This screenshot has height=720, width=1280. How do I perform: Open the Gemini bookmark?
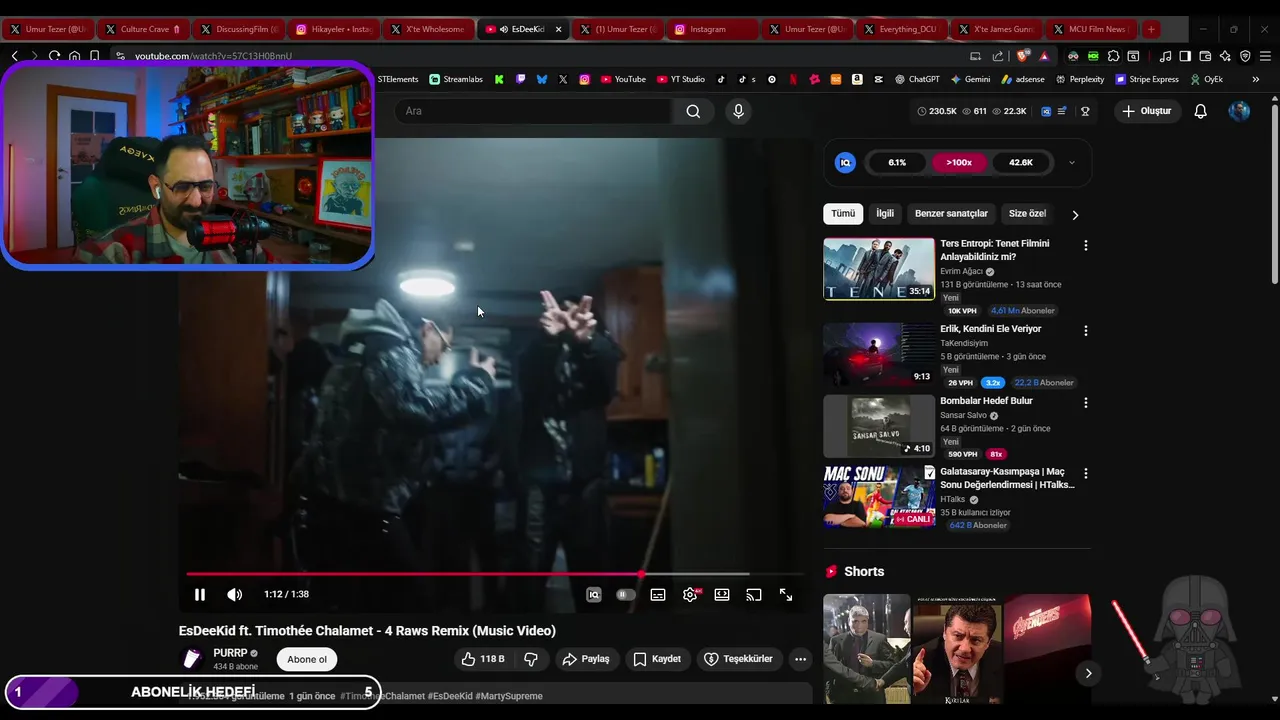tap(971, 79)
